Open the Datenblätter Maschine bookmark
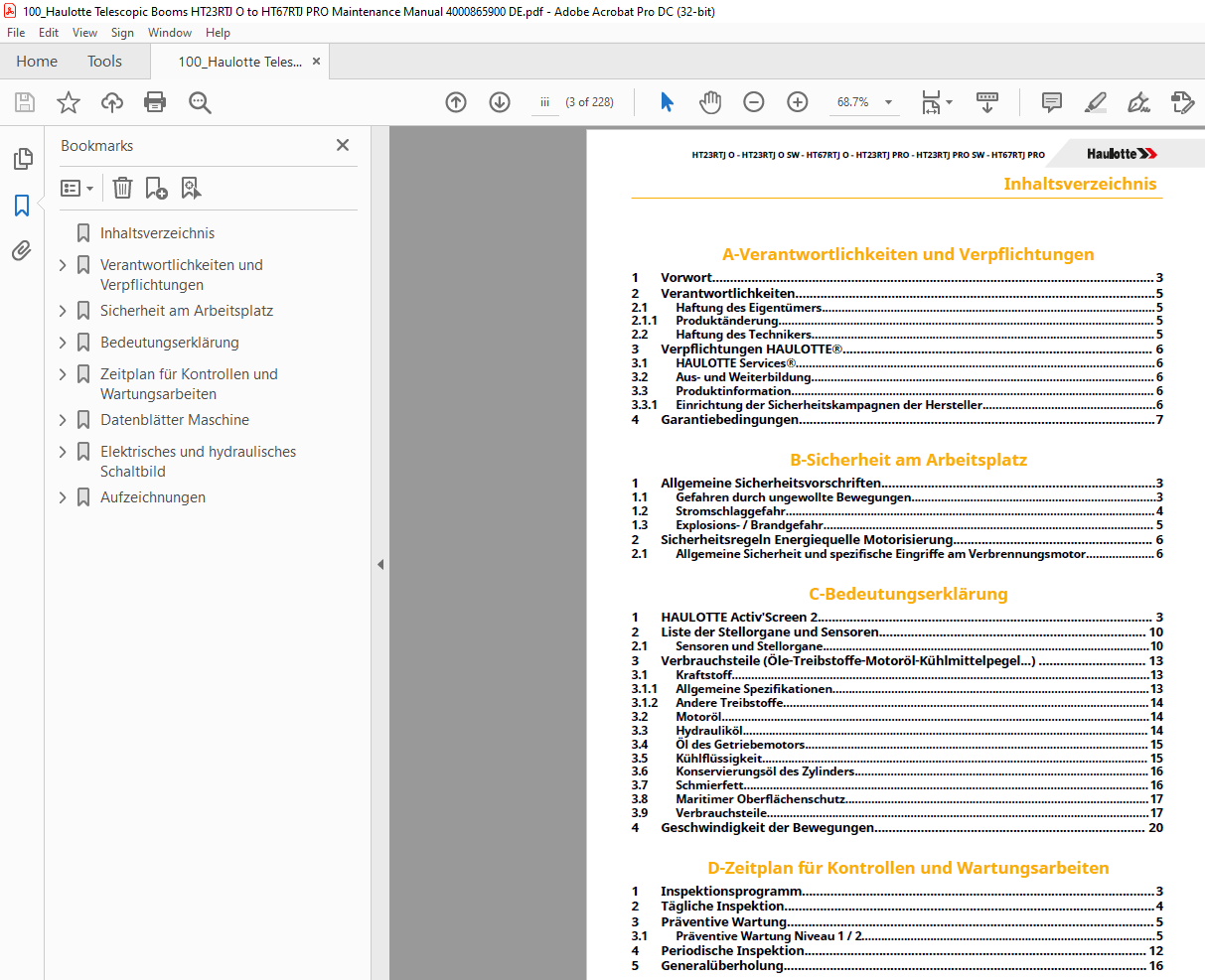 click(175, 420)
